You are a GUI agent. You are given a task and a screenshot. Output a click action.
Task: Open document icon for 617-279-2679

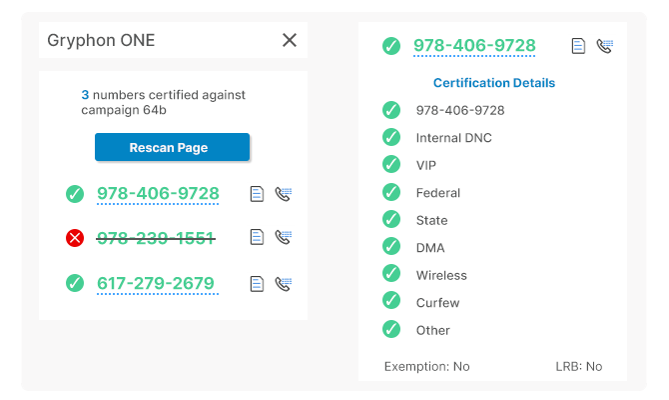tap(256, 284)
